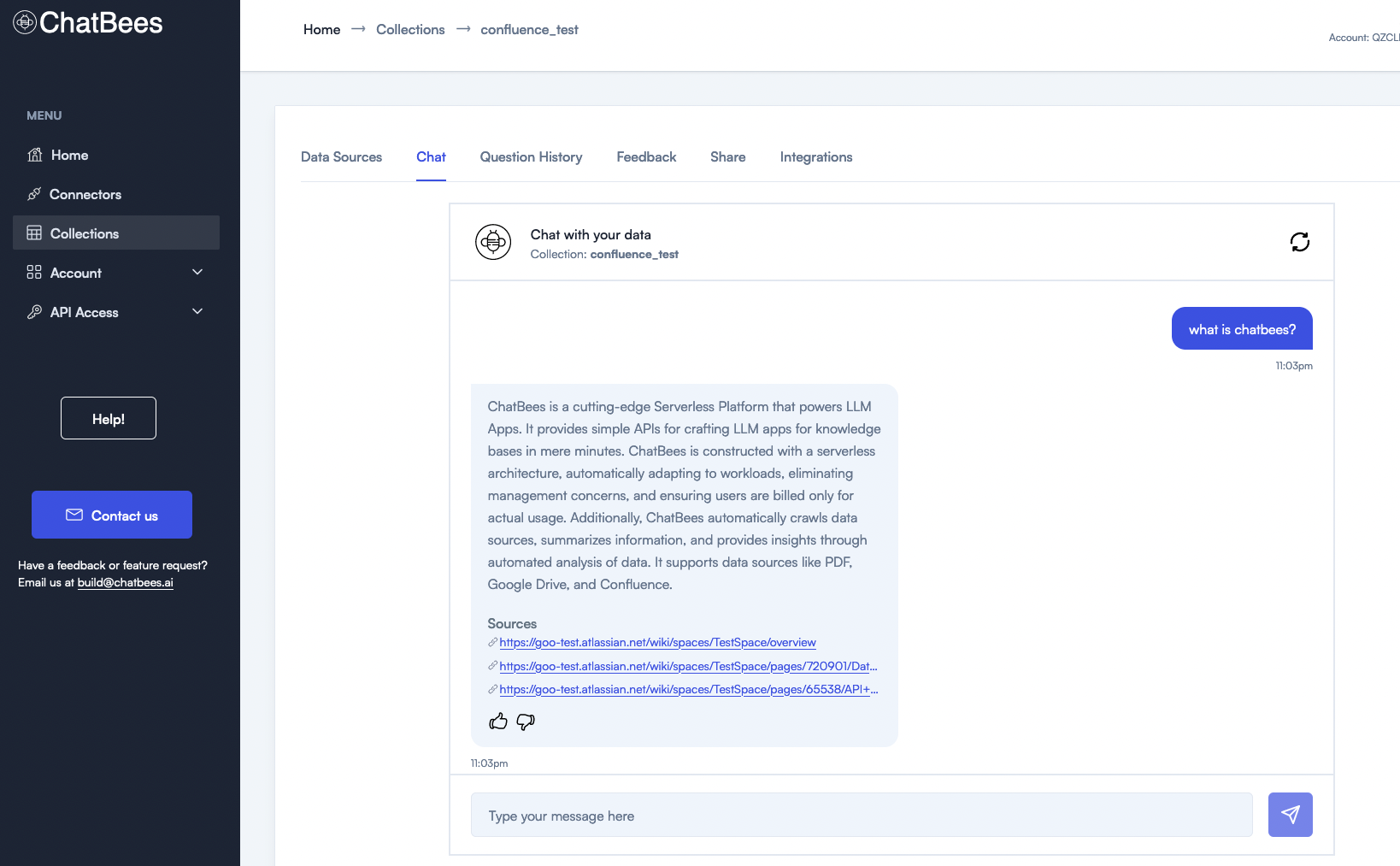
Task: Select the Chat tab
Action: (x=431, y=157)
